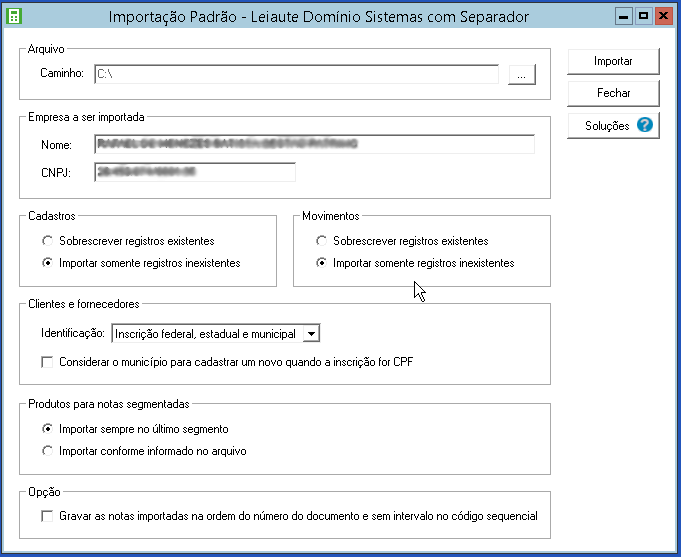Click the Nome text field
The height and width of the screenshot is (557, 681).
(x=314, y=145)
